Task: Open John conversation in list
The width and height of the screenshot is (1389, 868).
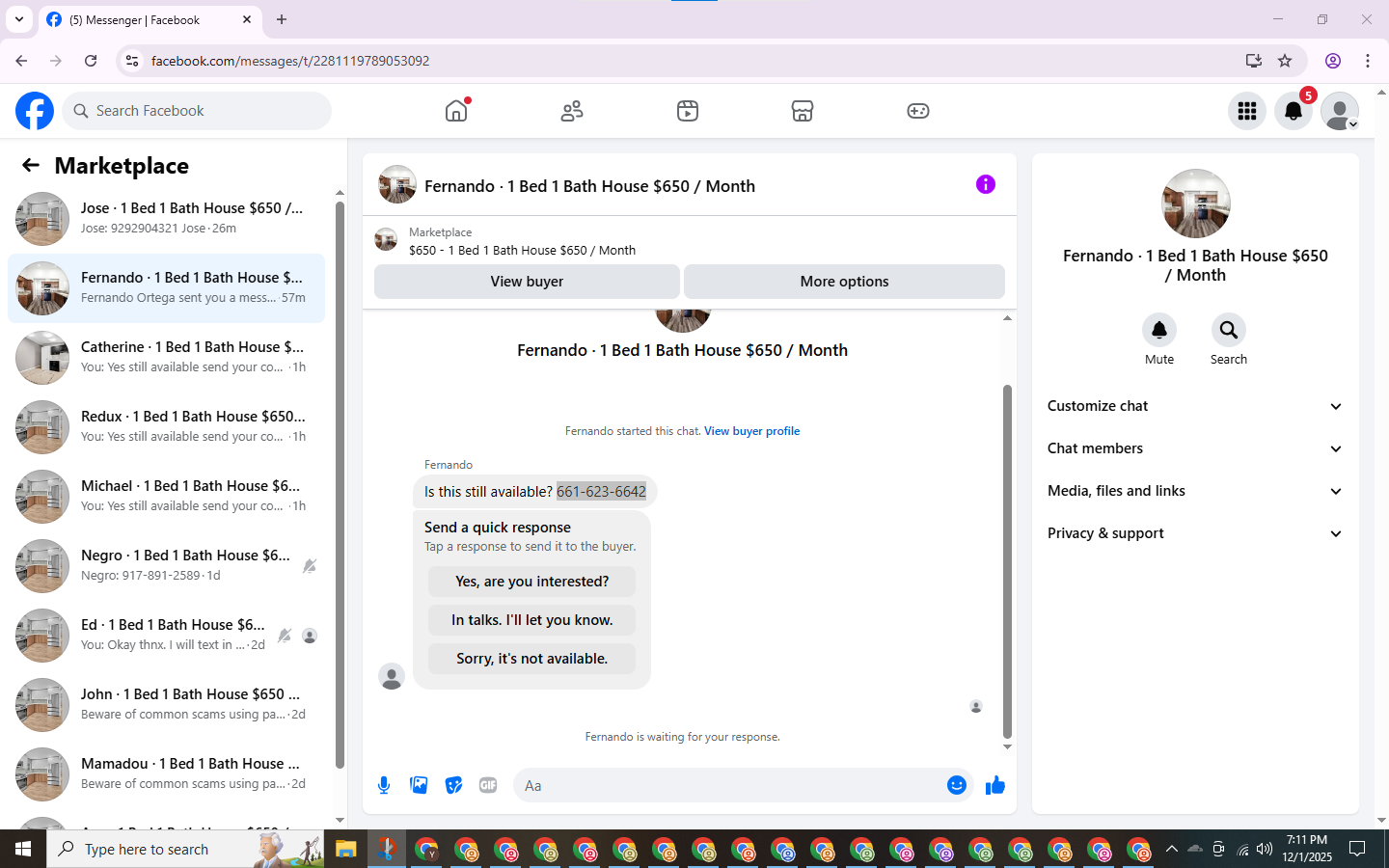Action: click(x=166, y=705)
